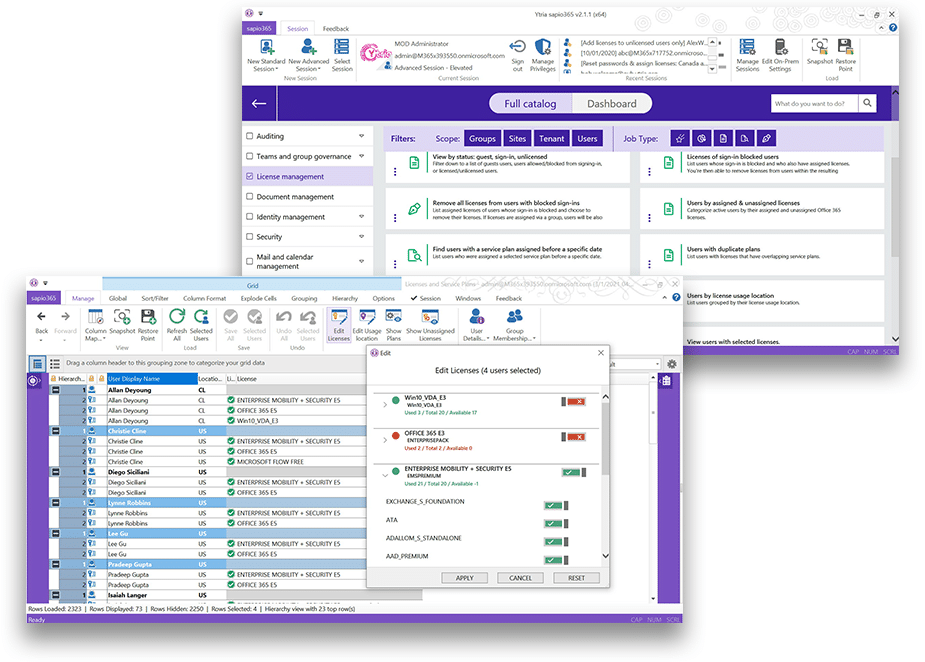925x662 pixels.
Task: Expand OFFICE 365 E3 license details
Action: pyautogui.click(x=385, y=440)
